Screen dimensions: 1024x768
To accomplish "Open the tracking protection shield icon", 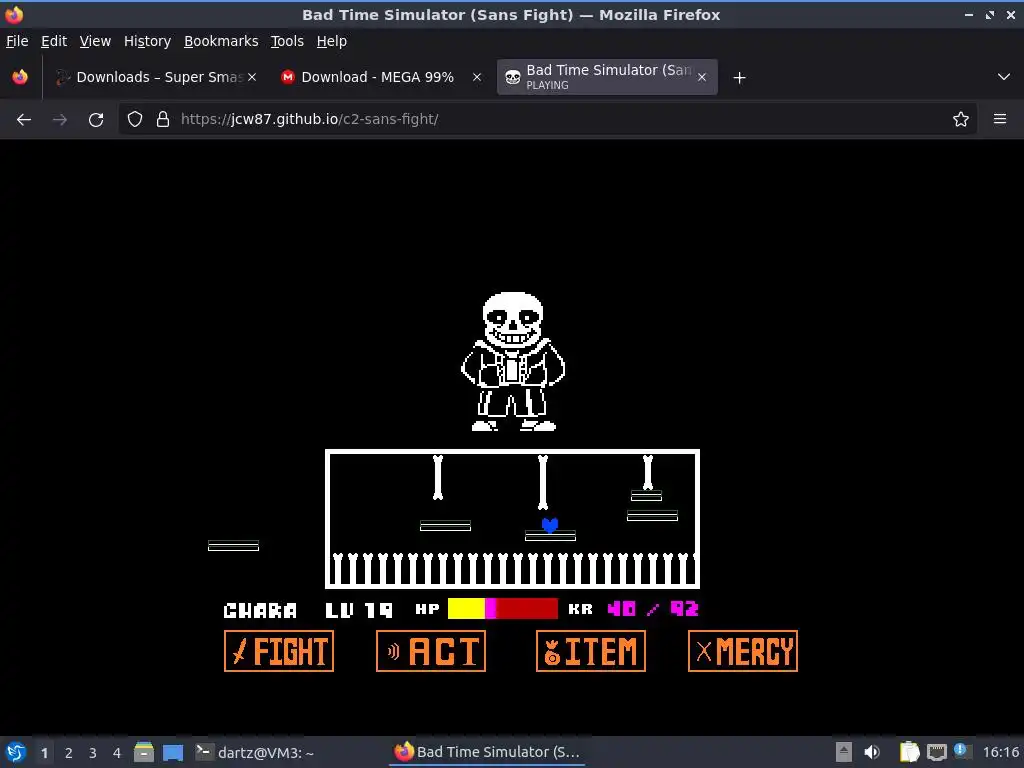I will tap(135, 119).
